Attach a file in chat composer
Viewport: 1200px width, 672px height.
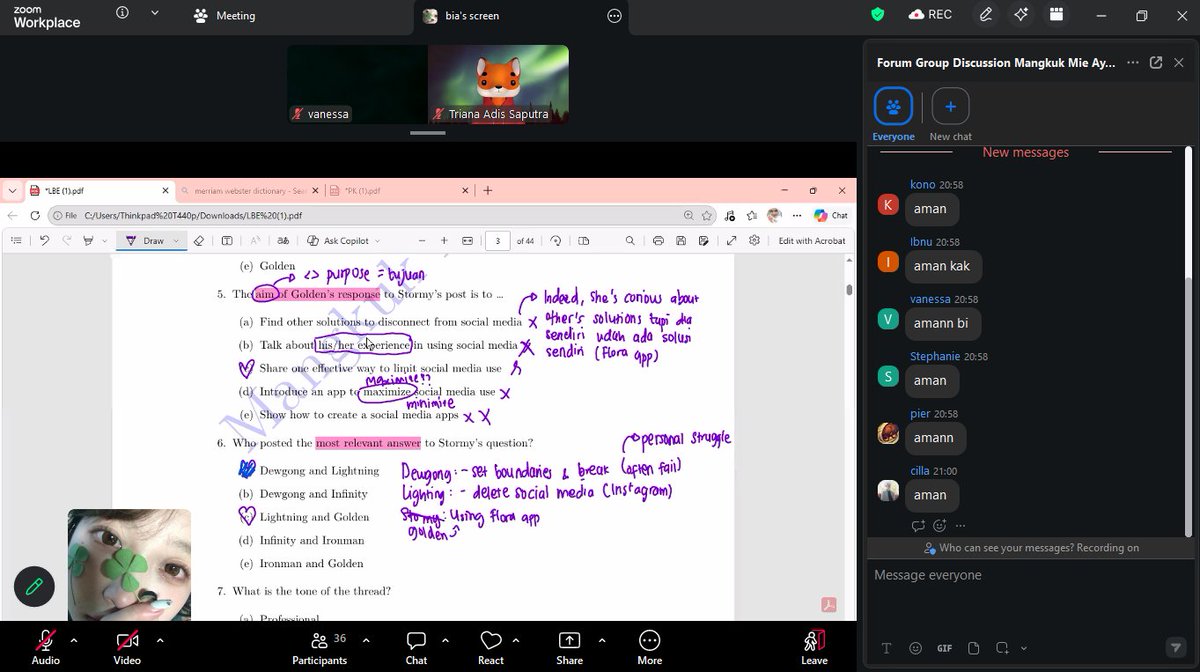point(973,648)
